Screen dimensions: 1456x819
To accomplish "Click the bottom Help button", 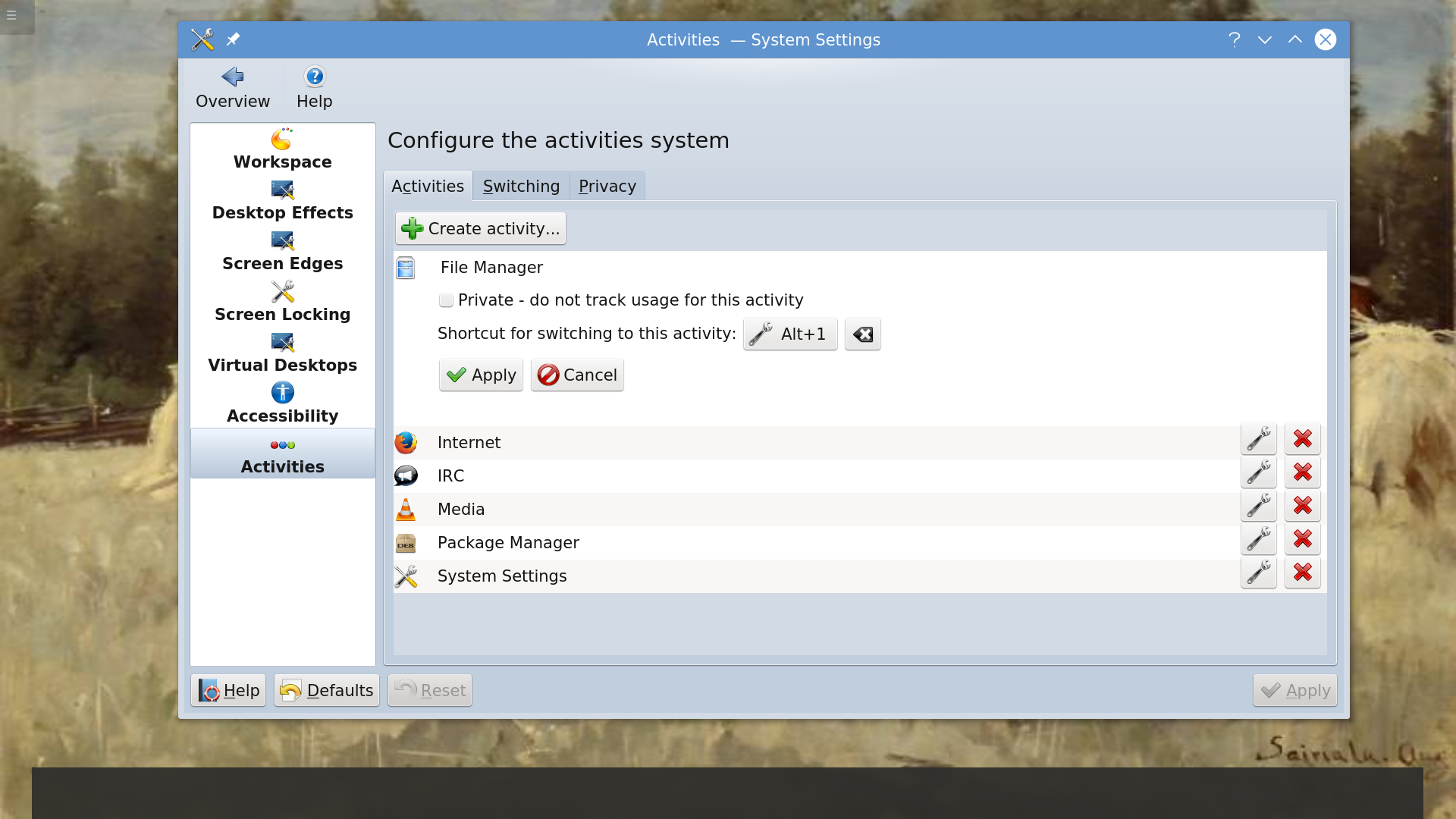I will [x=228, y=691].
